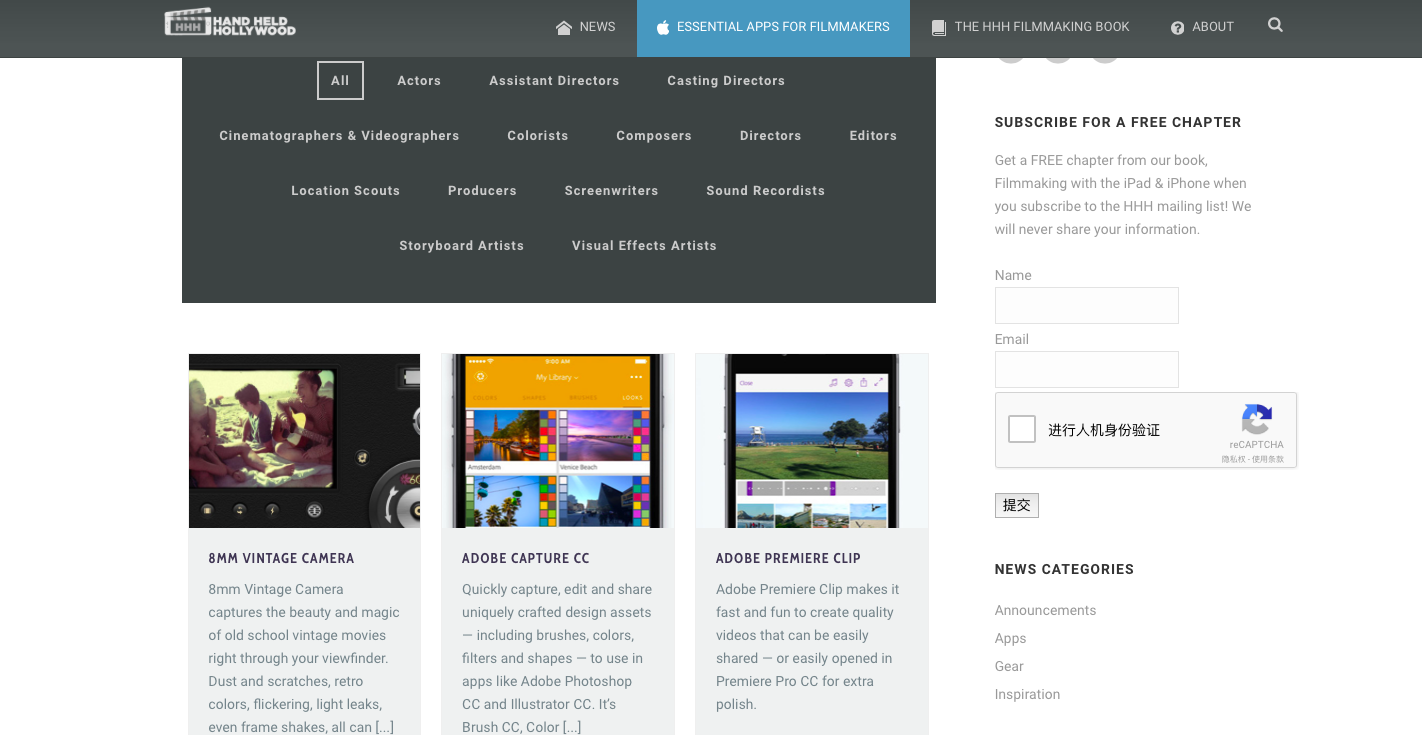The width and height of the screenshot is (1422, 735).
Task: Open the Announcements news category
Action: point(1045,611)
